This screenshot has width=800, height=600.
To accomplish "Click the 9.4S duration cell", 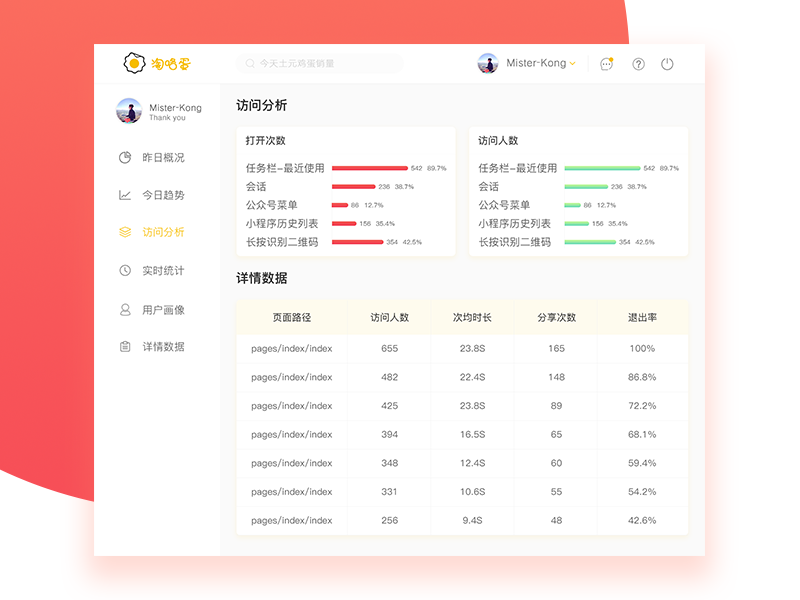I will coord(472,520).
